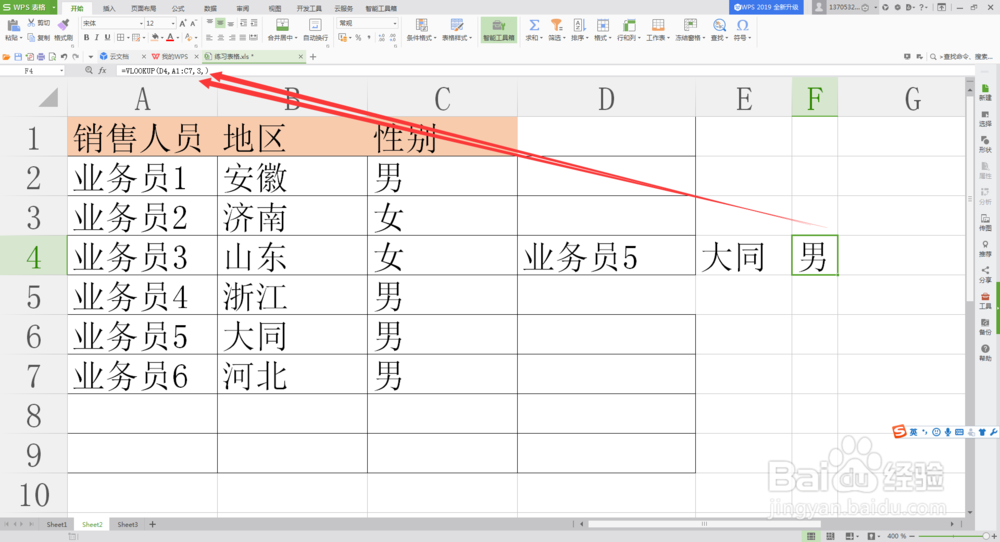Click the Name Box showing F4
Viewport: 1000px width, 542px height.
pos(33,71)
